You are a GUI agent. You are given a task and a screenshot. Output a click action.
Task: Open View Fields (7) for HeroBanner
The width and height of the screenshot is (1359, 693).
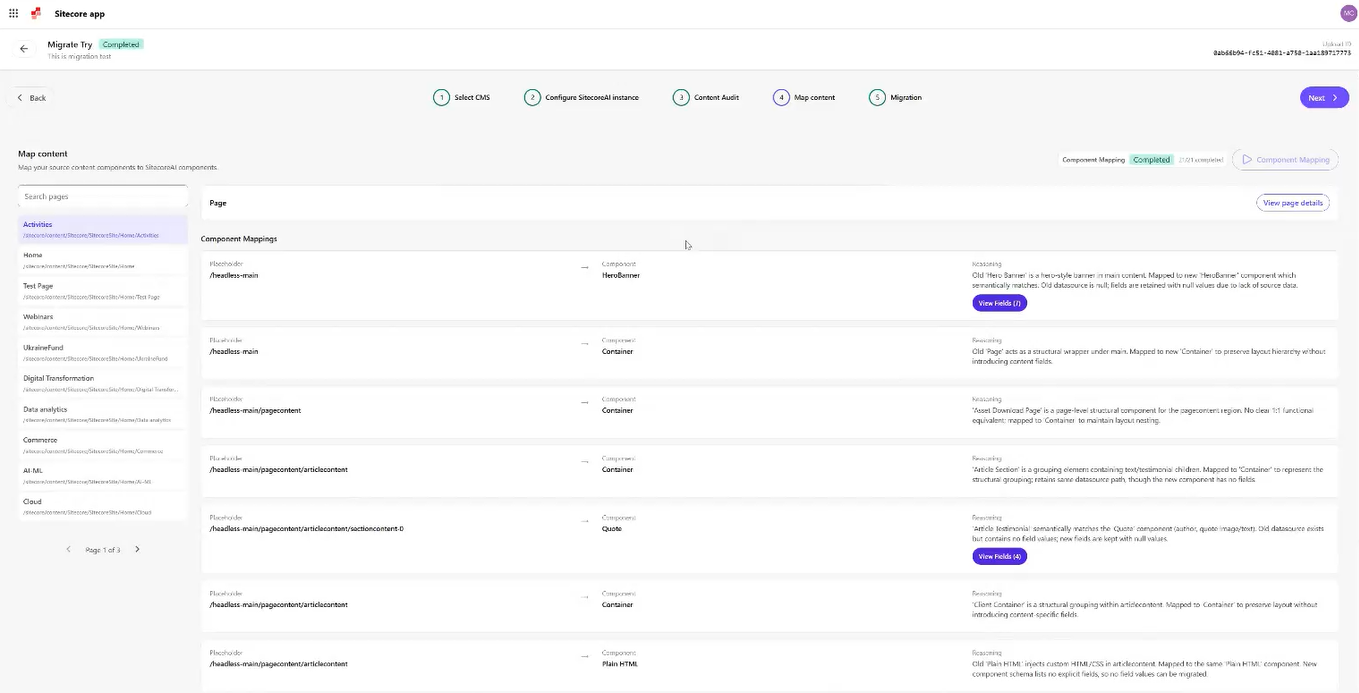pyautogui.click(x=998, y=302)
